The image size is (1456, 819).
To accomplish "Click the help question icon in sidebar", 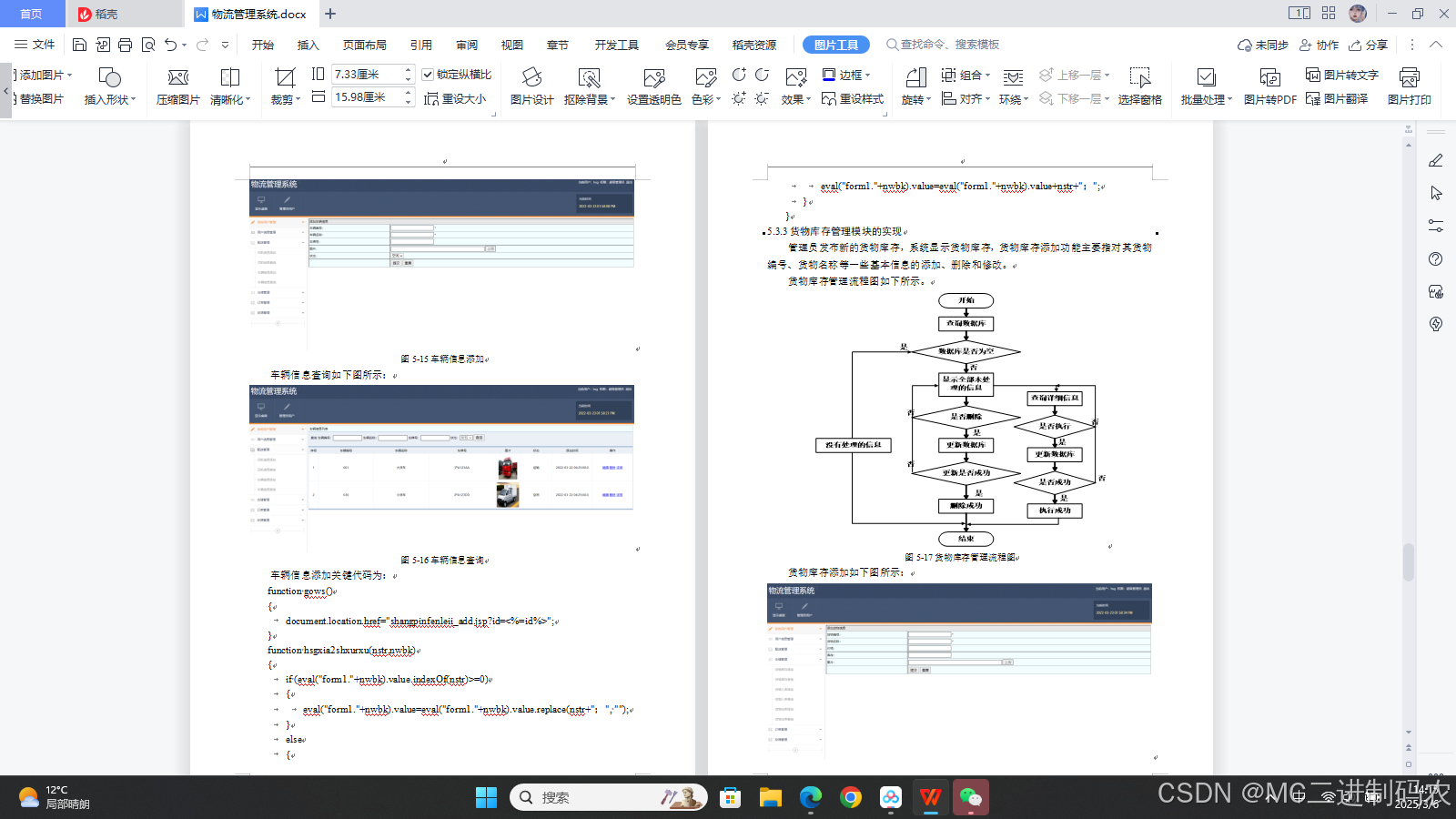I will point(1436,258).
